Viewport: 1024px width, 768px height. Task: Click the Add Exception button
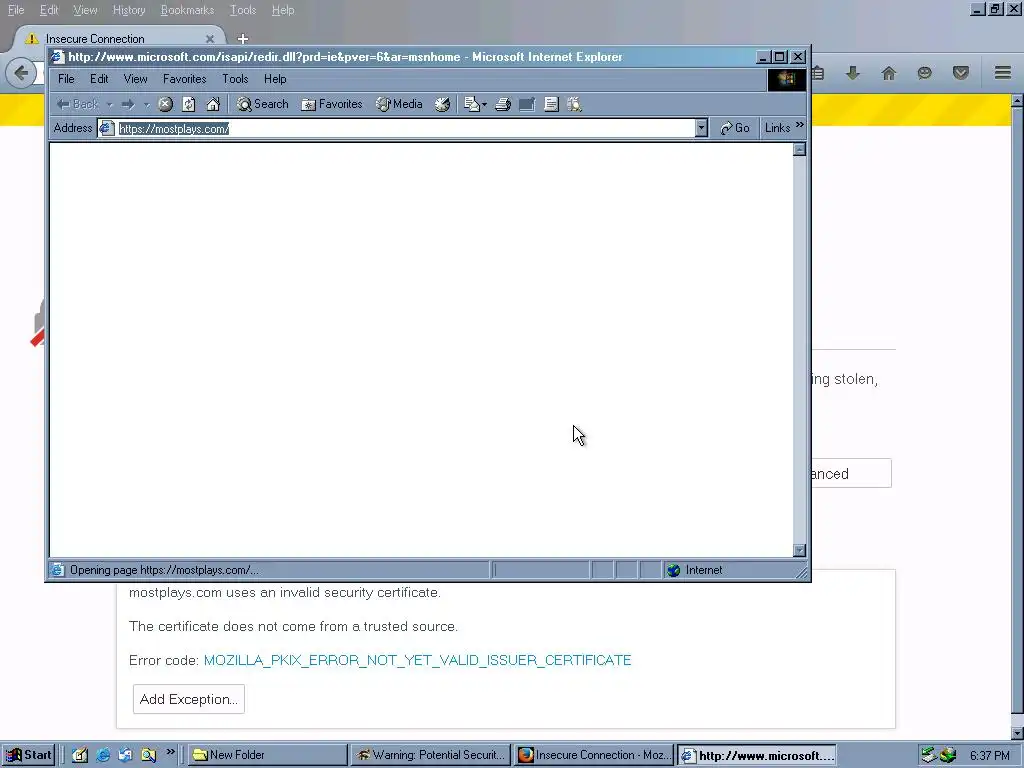[189, 699]
